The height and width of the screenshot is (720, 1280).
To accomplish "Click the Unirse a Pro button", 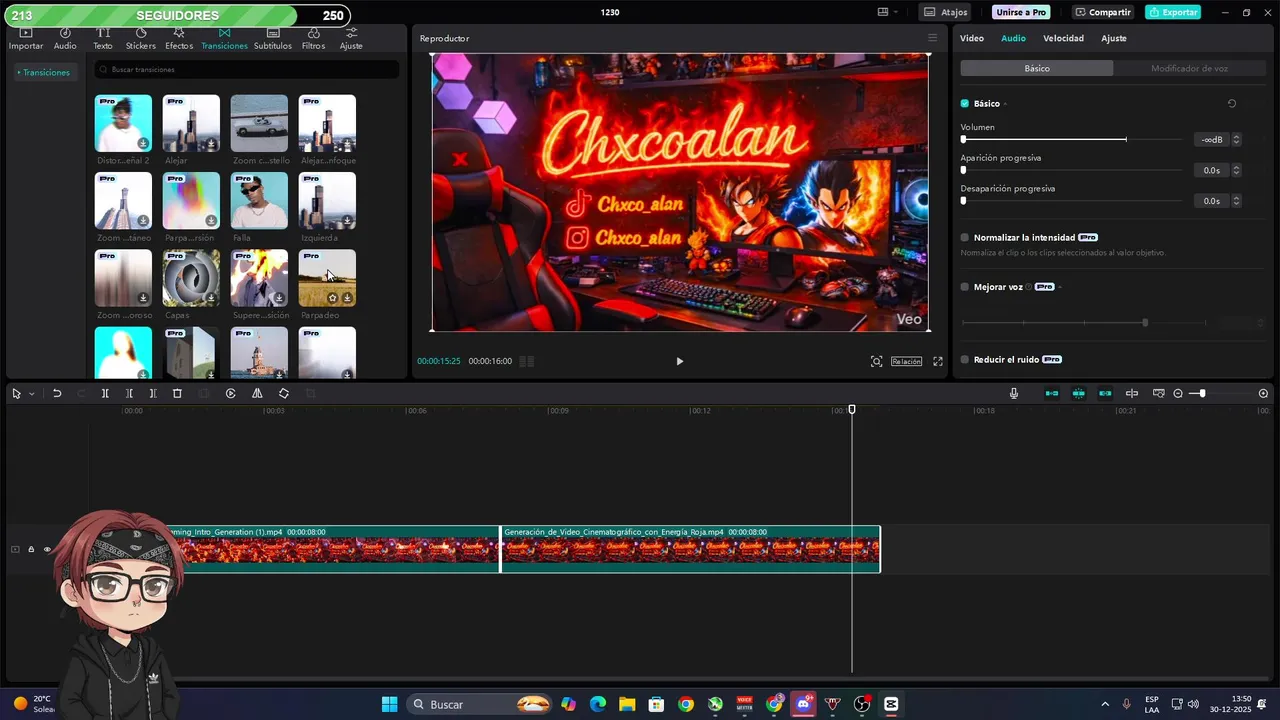I will pos(1021,12).
